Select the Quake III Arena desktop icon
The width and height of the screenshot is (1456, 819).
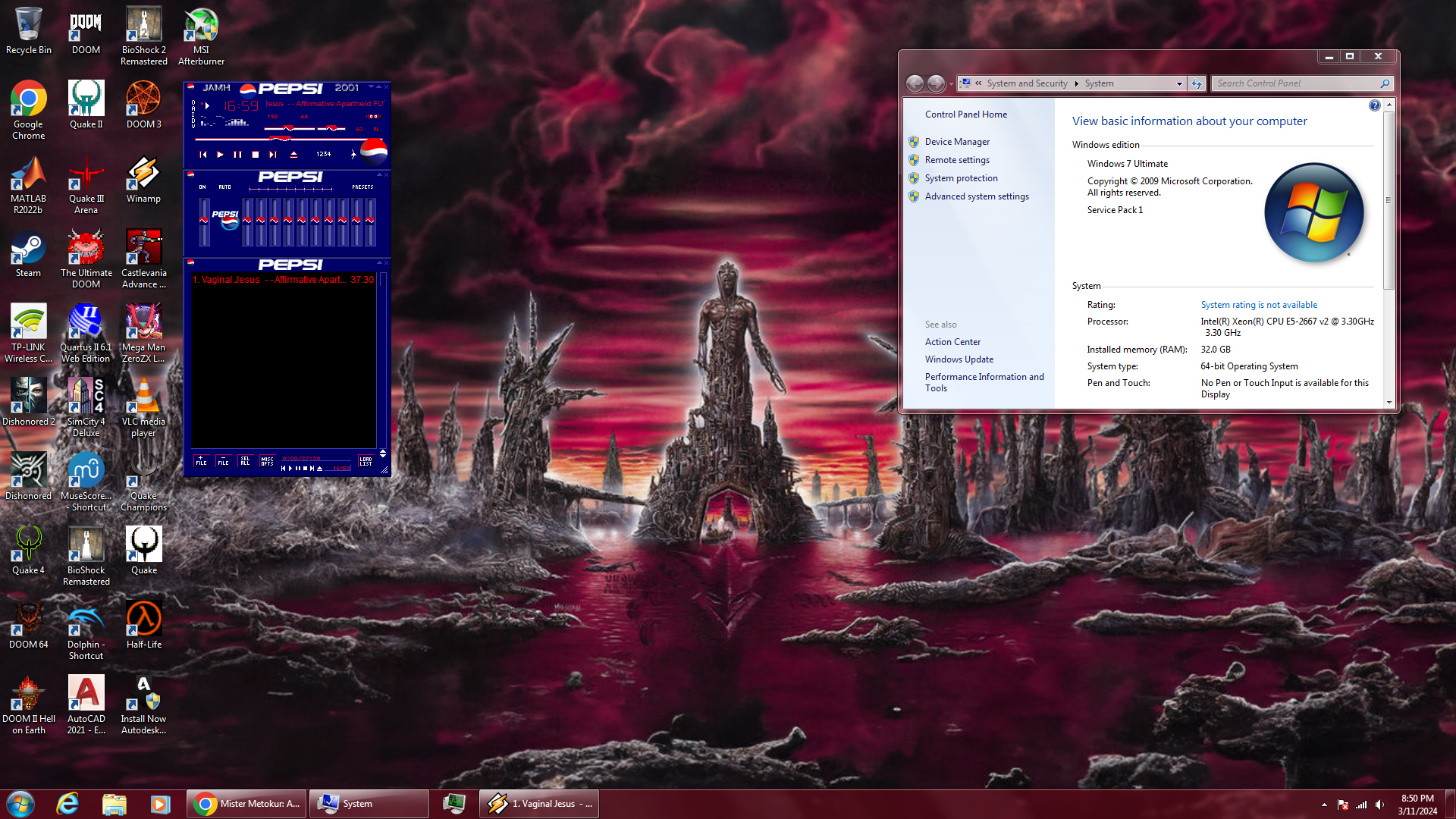[x=86, y=185]
